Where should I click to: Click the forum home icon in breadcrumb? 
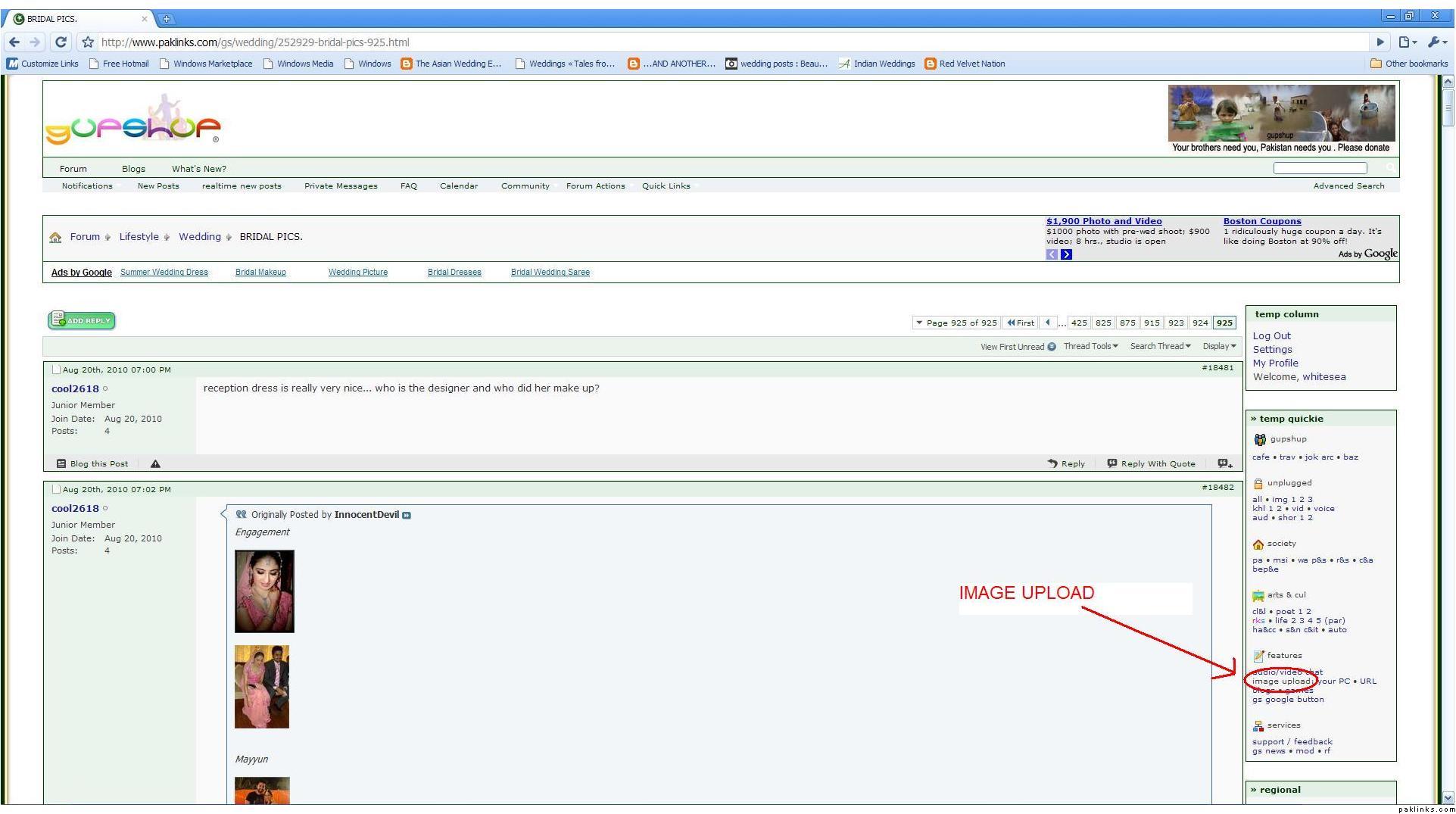(x=55, y=238)
